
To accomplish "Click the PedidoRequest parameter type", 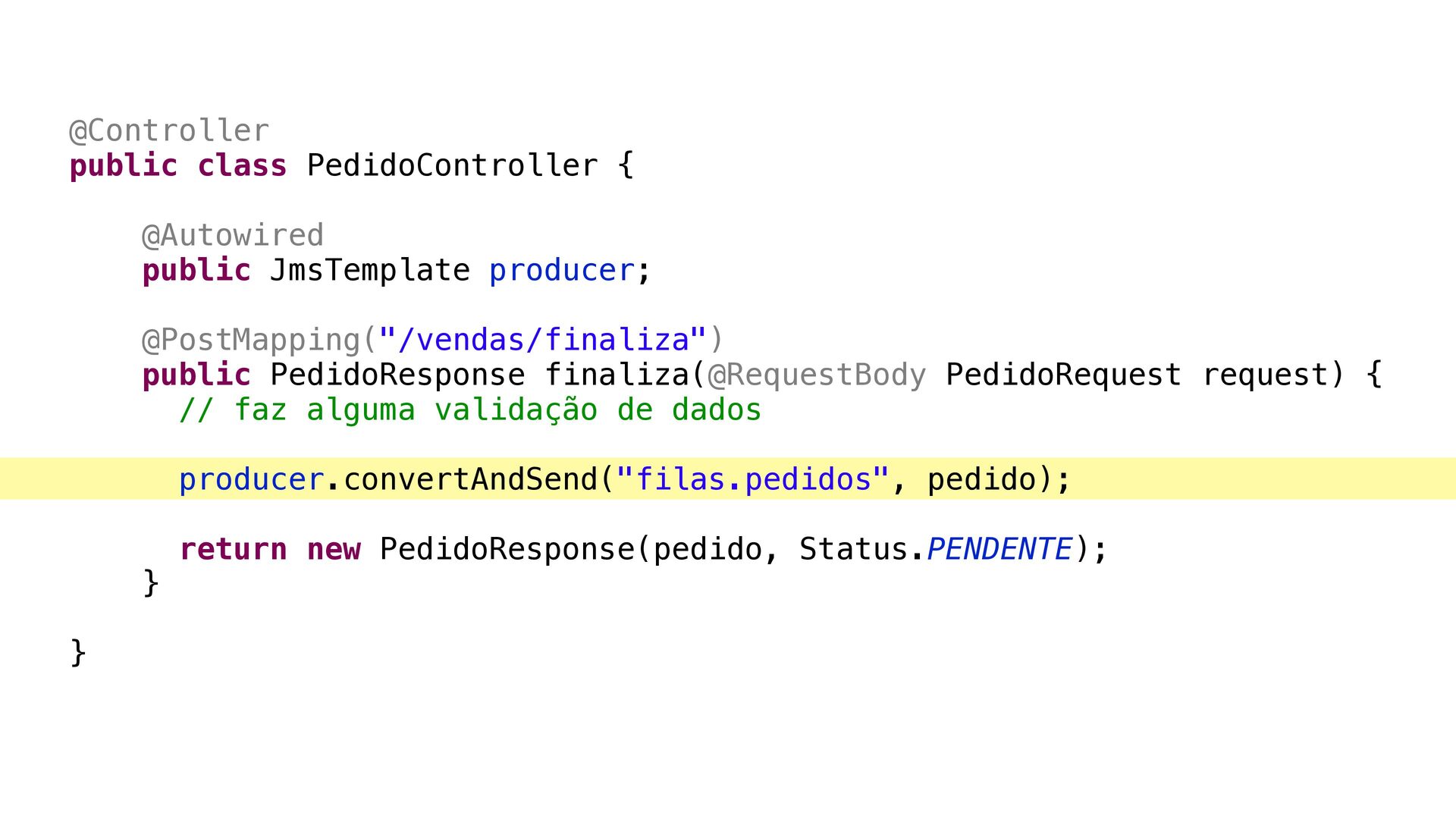I will coord(1063,375).
